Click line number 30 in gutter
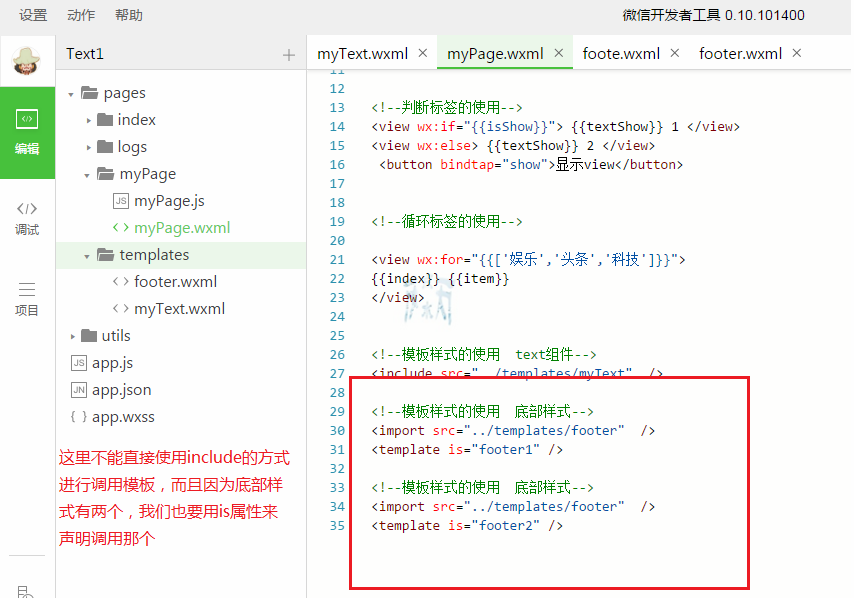The width and height of the screenshot is (854, 598). [x=337, y=431]
